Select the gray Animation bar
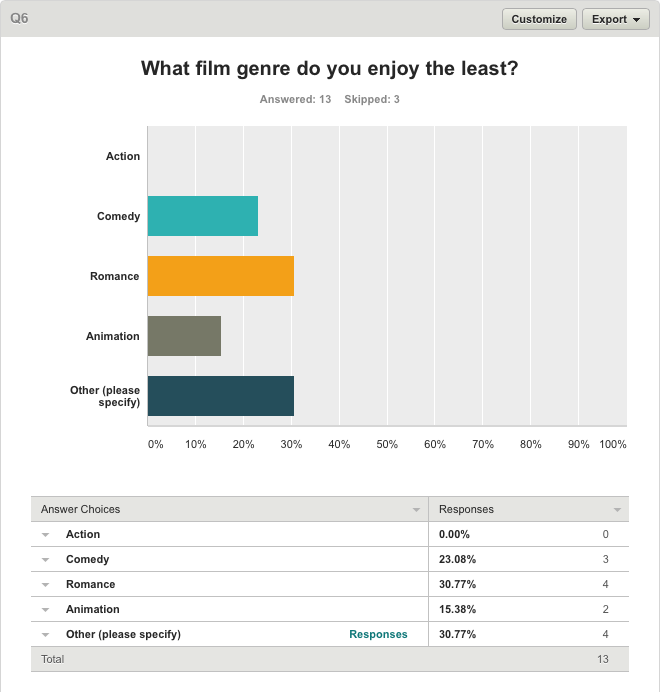This screenshot has height=692, width=660. (185, 336)
